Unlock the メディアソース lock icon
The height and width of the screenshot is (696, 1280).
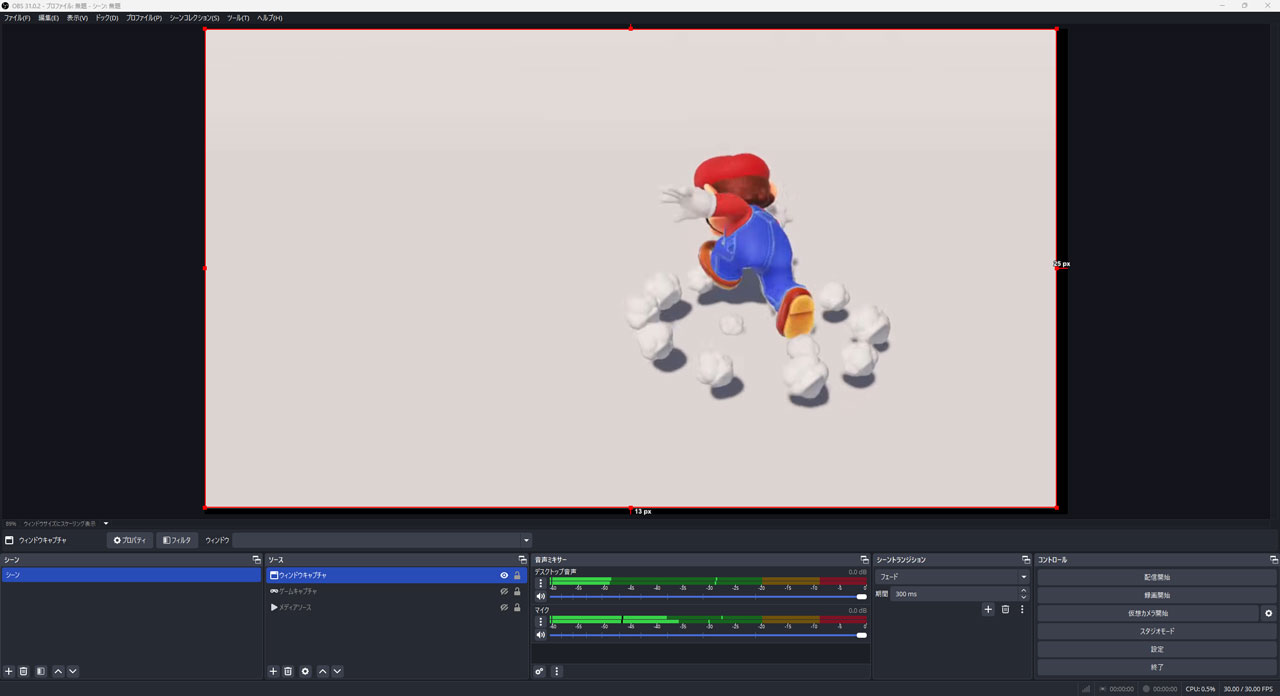(517, 607)
